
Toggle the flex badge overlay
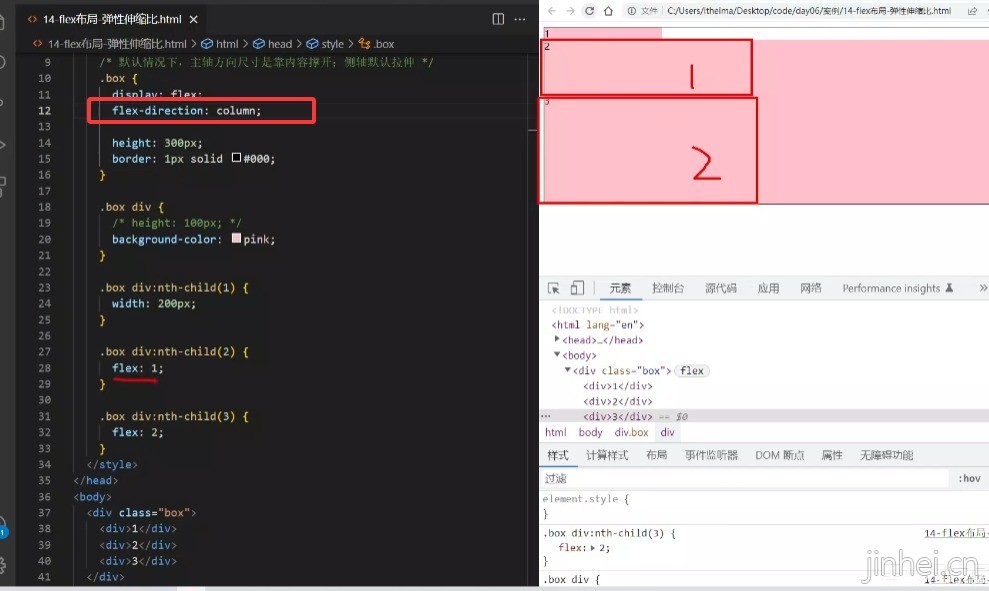(692, 371)
